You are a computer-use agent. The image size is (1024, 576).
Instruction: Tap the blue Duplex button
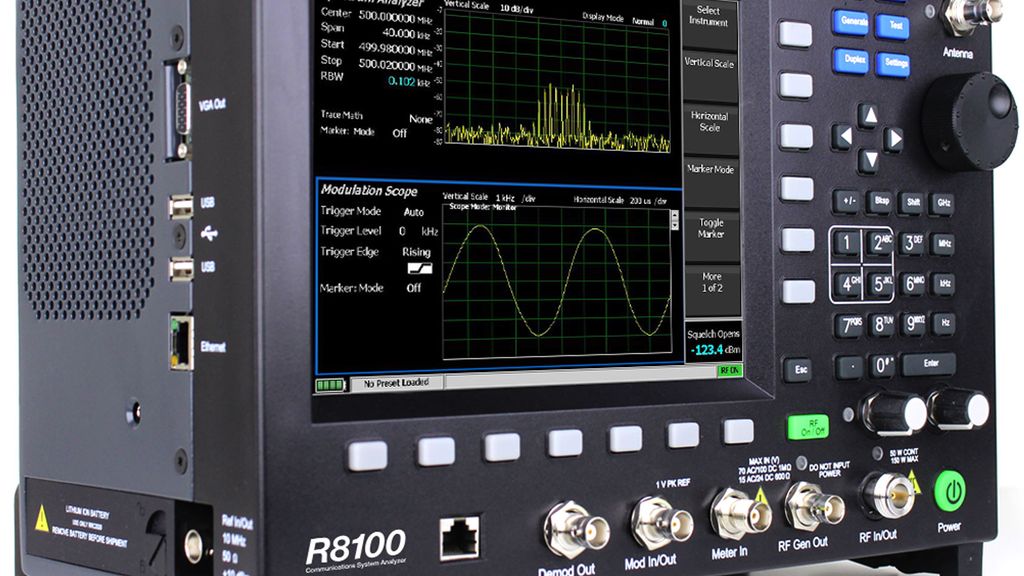tap(852, 60)
